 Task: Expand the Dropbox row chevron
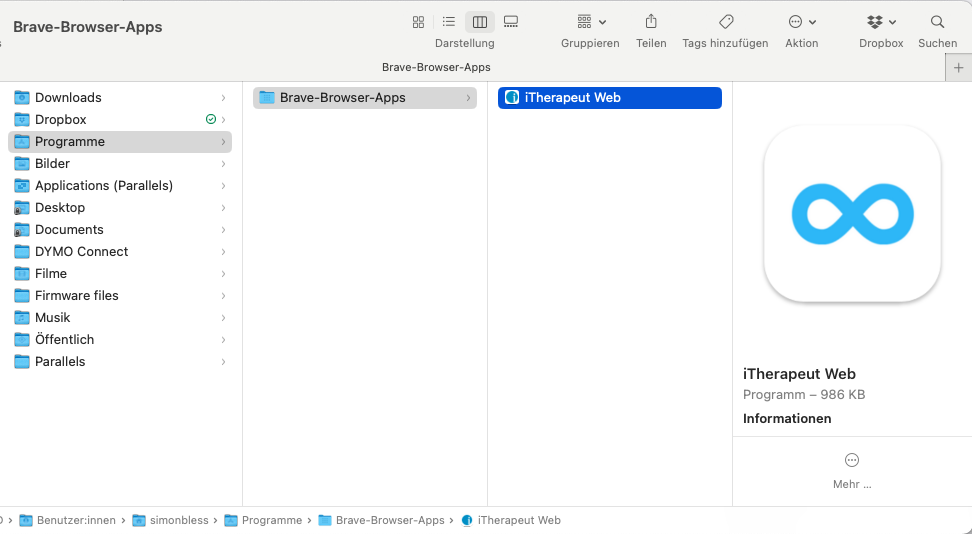click(x=223, y=120)
